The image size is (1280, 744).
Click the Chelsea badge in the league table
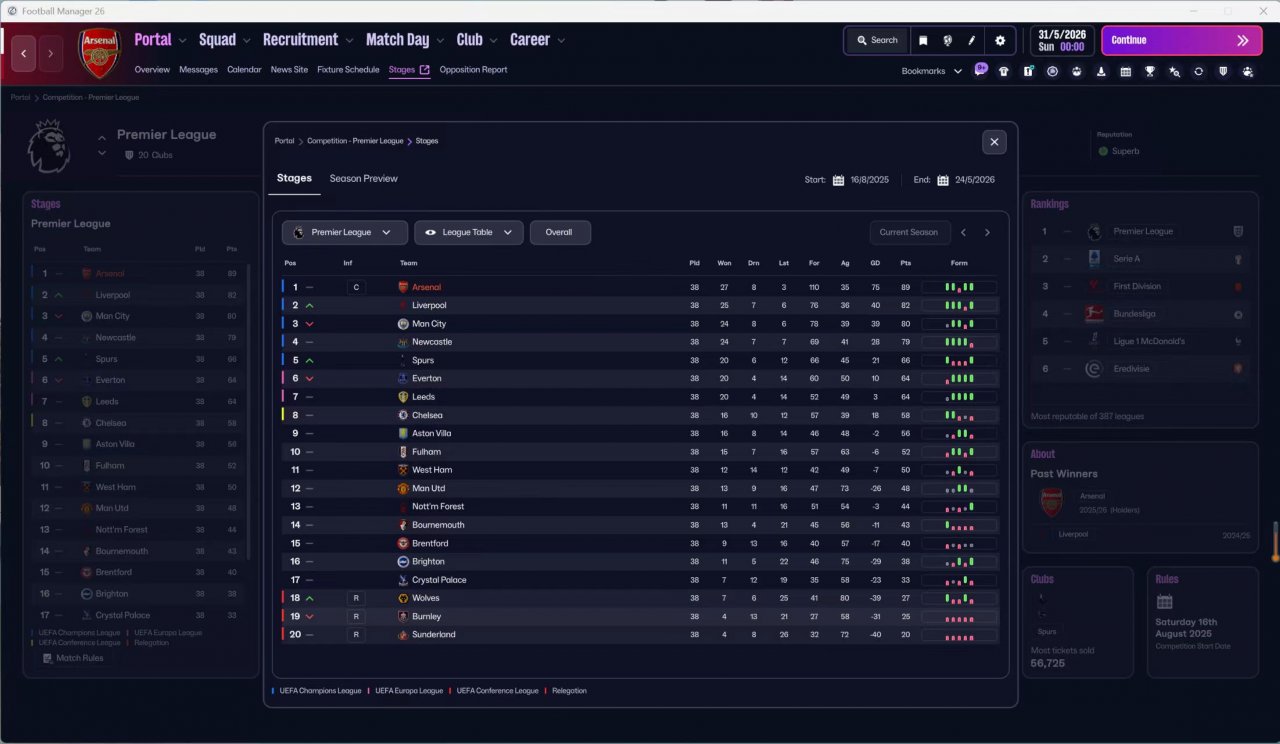point(403,415)
